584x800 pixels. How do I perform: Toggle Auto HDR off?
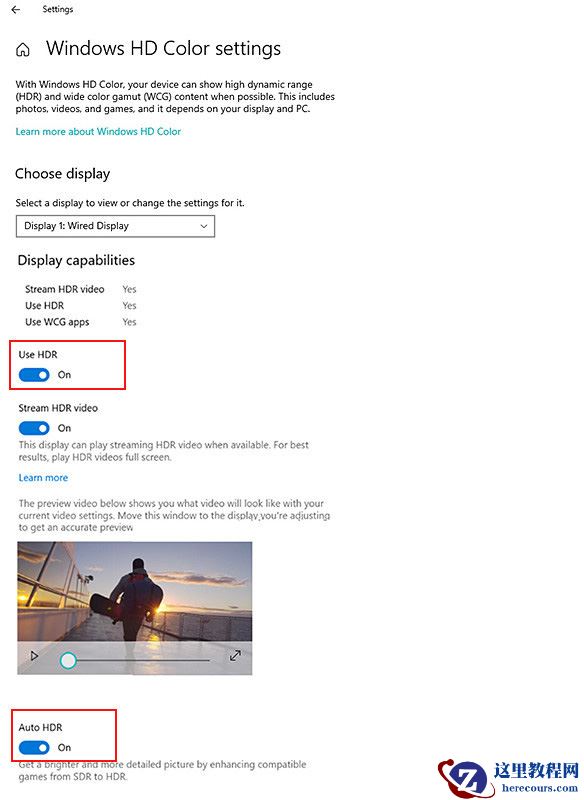pos(35,747)
